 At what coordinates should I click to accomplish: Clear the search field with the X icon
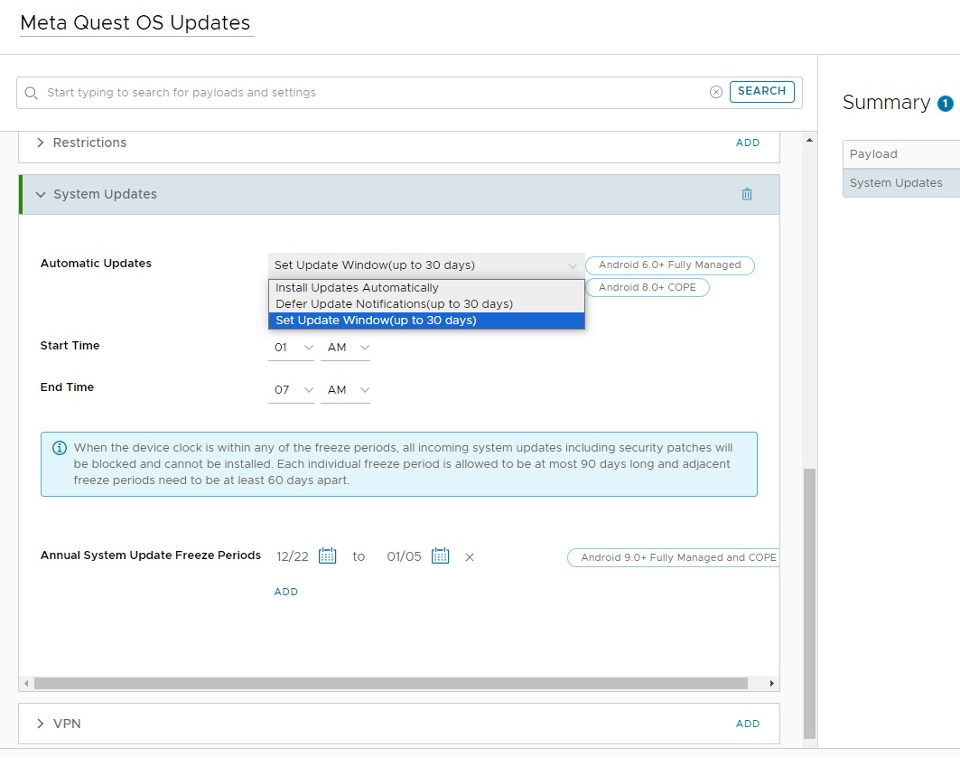(716, 92)
